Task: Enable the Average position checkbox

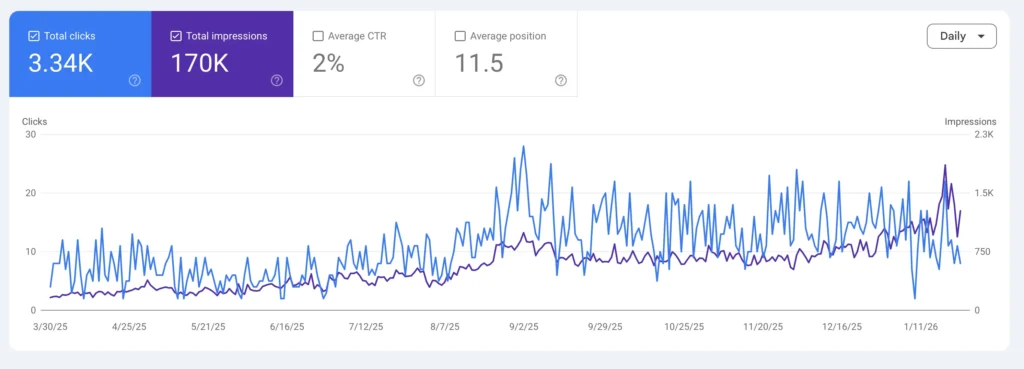Action: 460,37
